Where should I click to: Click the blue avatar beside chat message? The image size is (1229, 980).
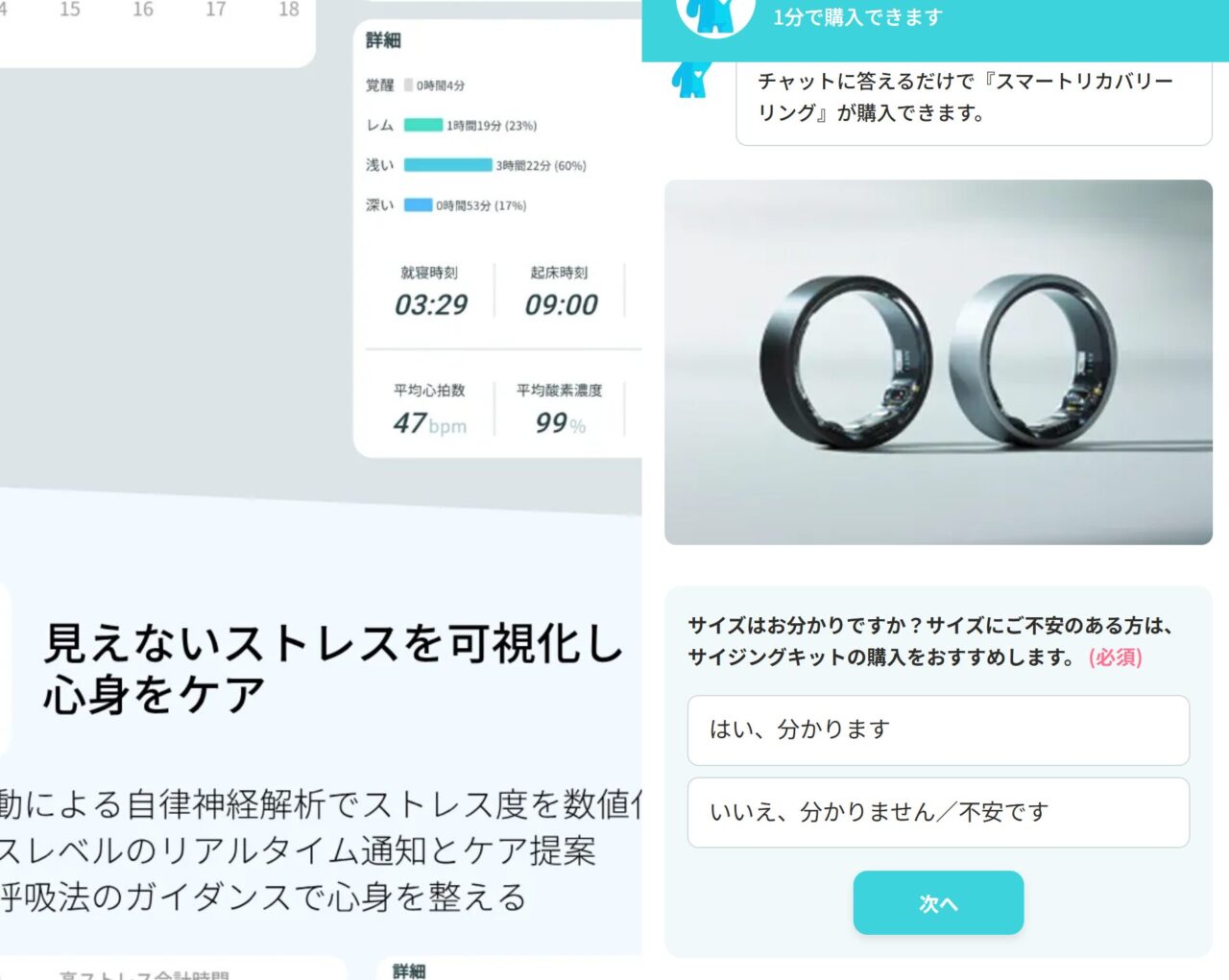(x=691, y=79)
